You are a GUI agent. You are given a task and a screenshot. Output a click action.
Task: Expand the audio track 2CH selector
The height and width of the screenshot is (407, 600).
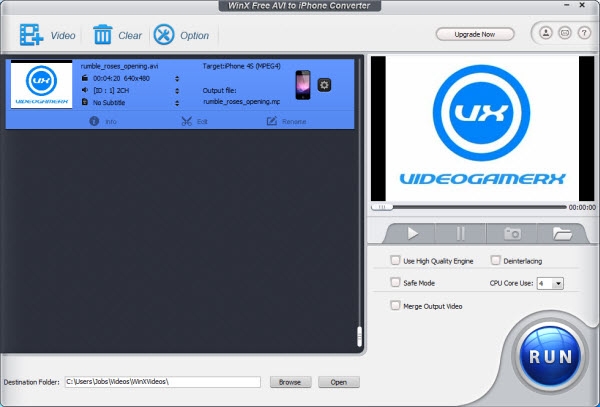(177, 89)
